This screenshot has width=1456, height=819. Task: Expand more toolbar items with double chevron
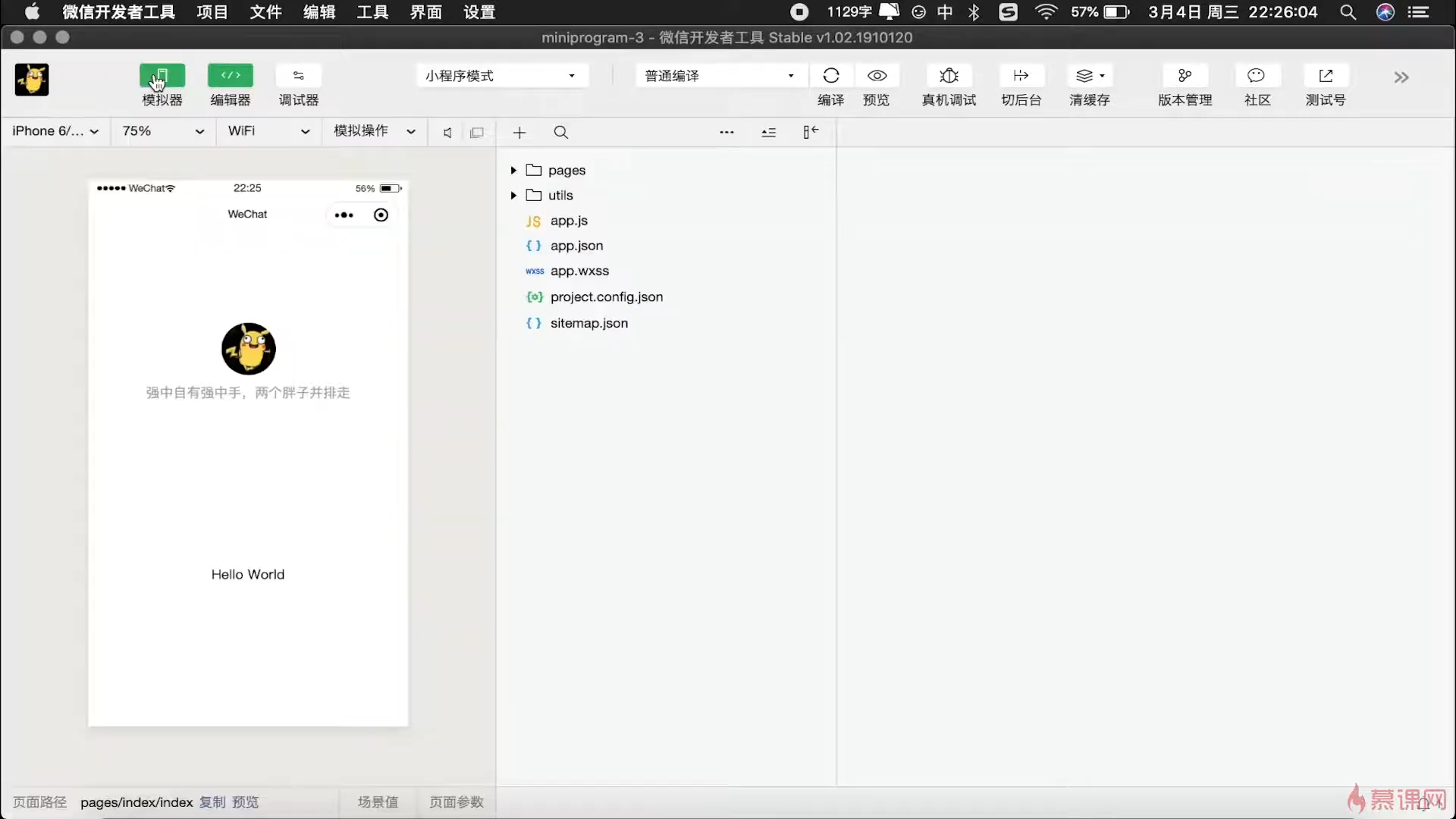pos(1401,77)
